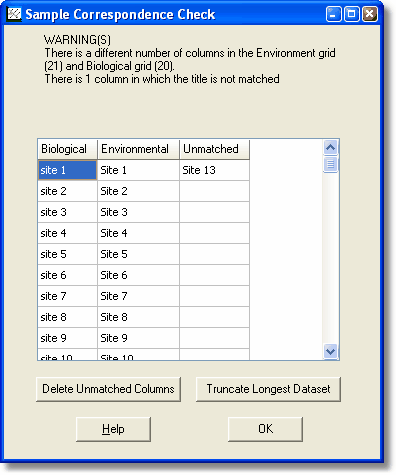Select the Biological cell 'site 4'
The height and width of the screenshot is (475, 396).
point(67,233)
